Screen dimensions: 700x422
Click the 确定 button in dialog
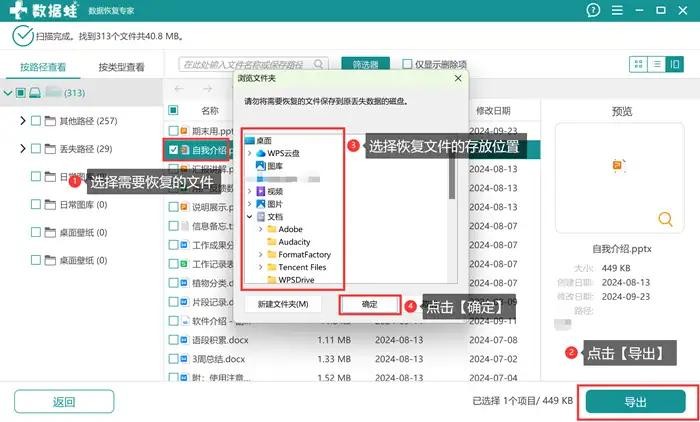[369, 303]
